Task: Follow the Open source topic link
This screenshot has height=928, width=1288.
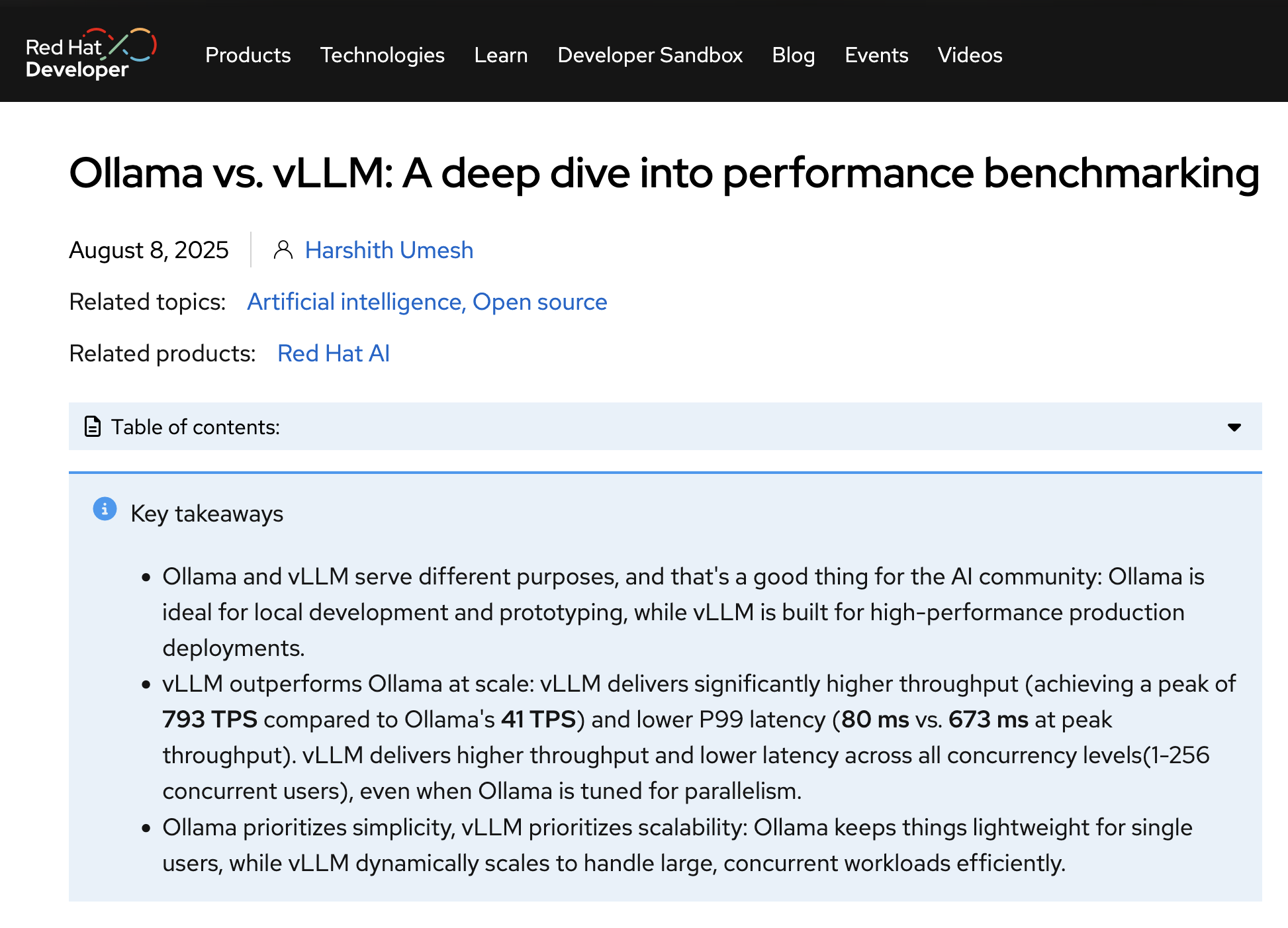Action: [539, 302]
